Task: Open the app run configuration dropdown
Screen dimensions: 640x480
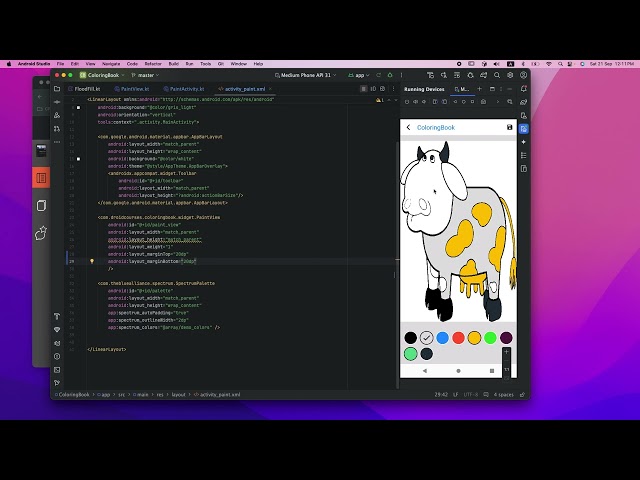Action: click(x=359, y=75)
